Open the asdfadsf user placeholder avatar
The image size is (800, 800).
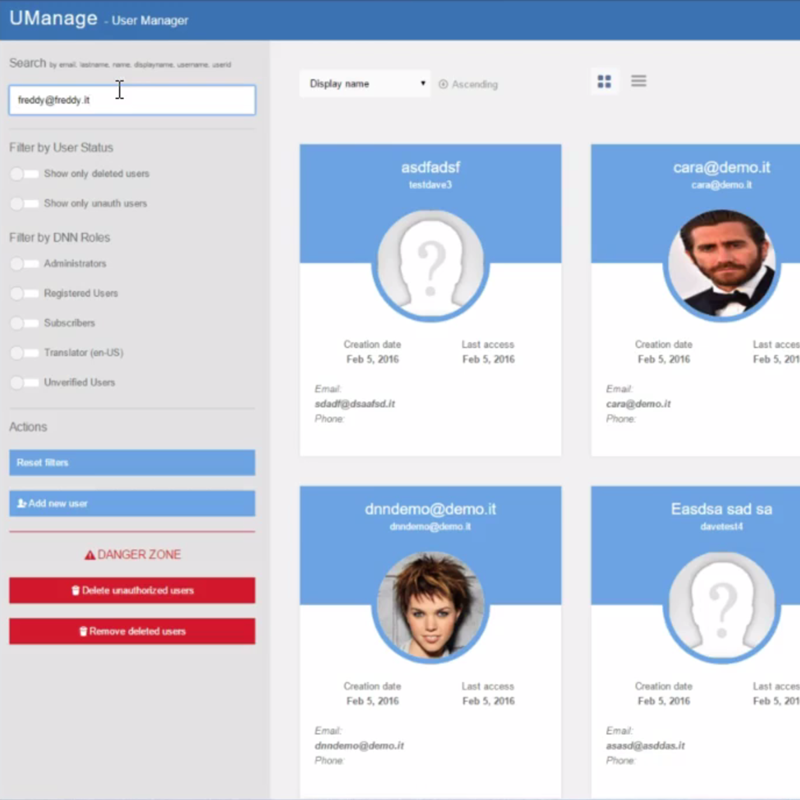click(x=431, y=265)
